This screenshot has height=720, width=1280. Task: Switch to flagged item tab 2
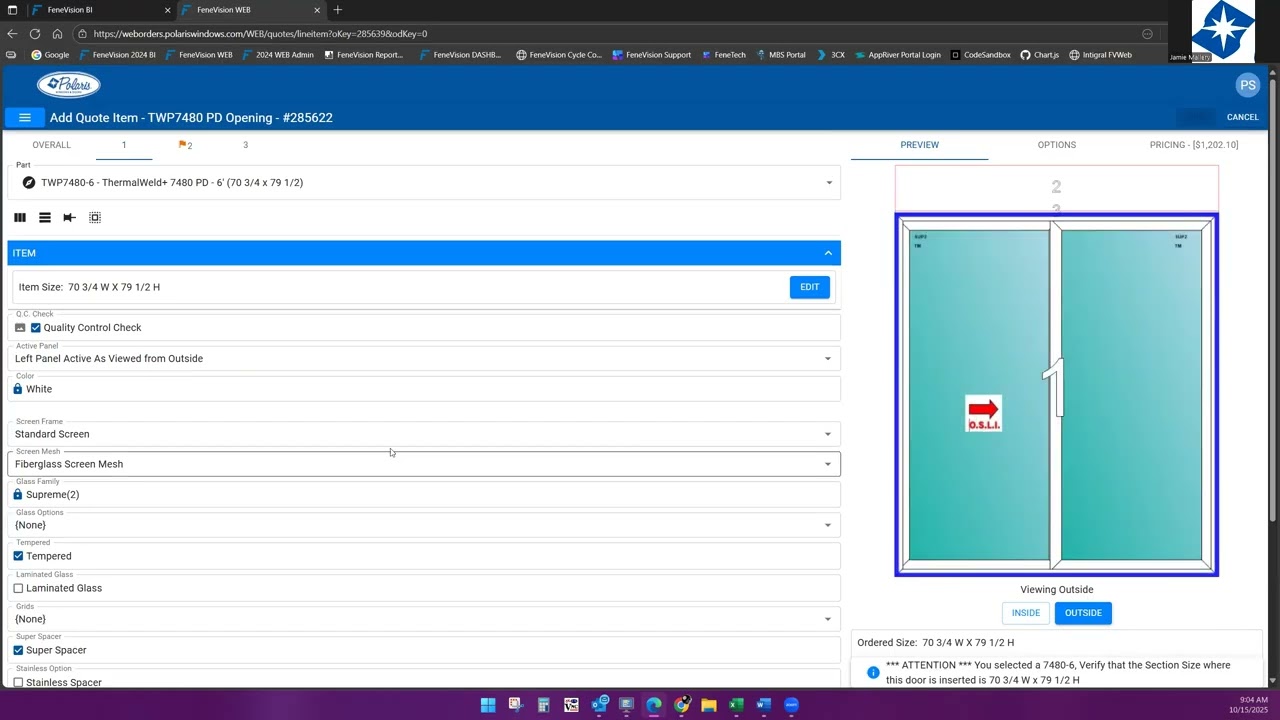click(185, 145)
